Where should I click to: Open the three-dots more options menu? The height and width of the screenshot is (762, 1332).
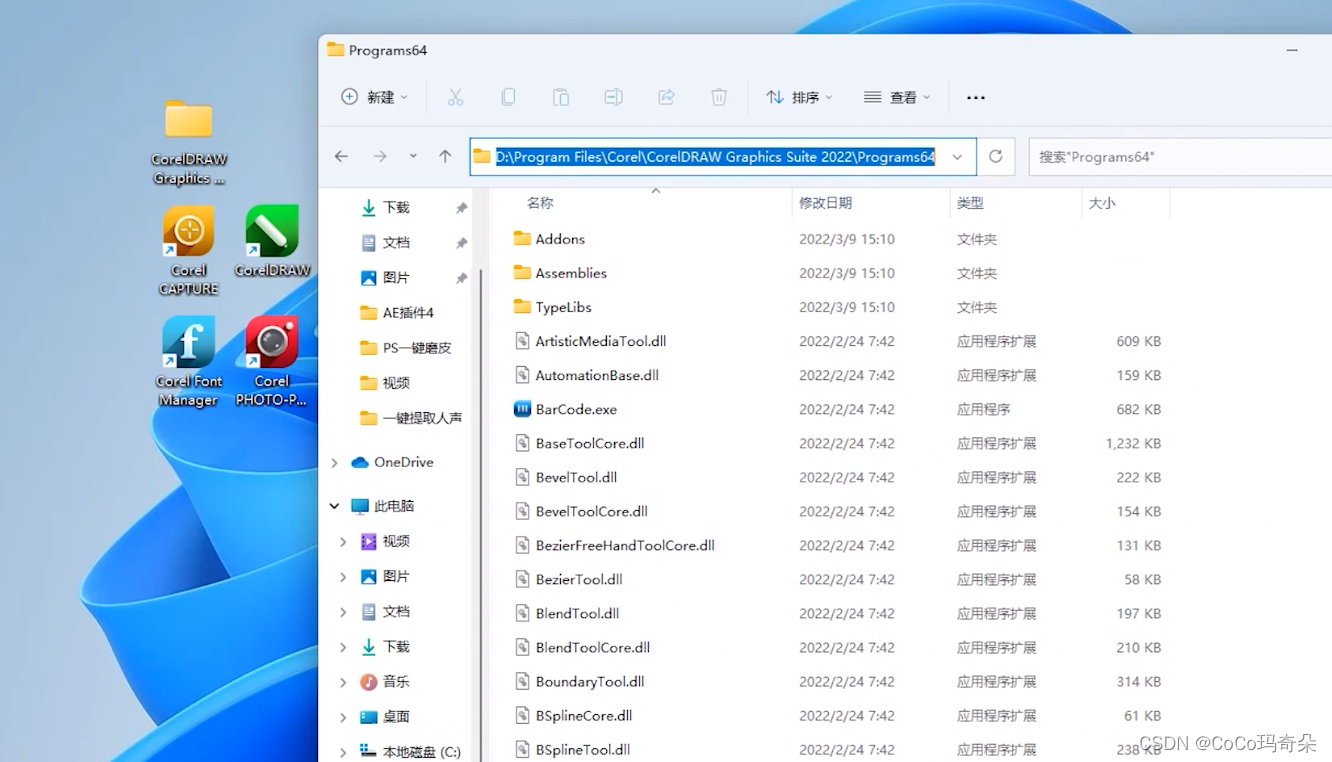(976, 97)
